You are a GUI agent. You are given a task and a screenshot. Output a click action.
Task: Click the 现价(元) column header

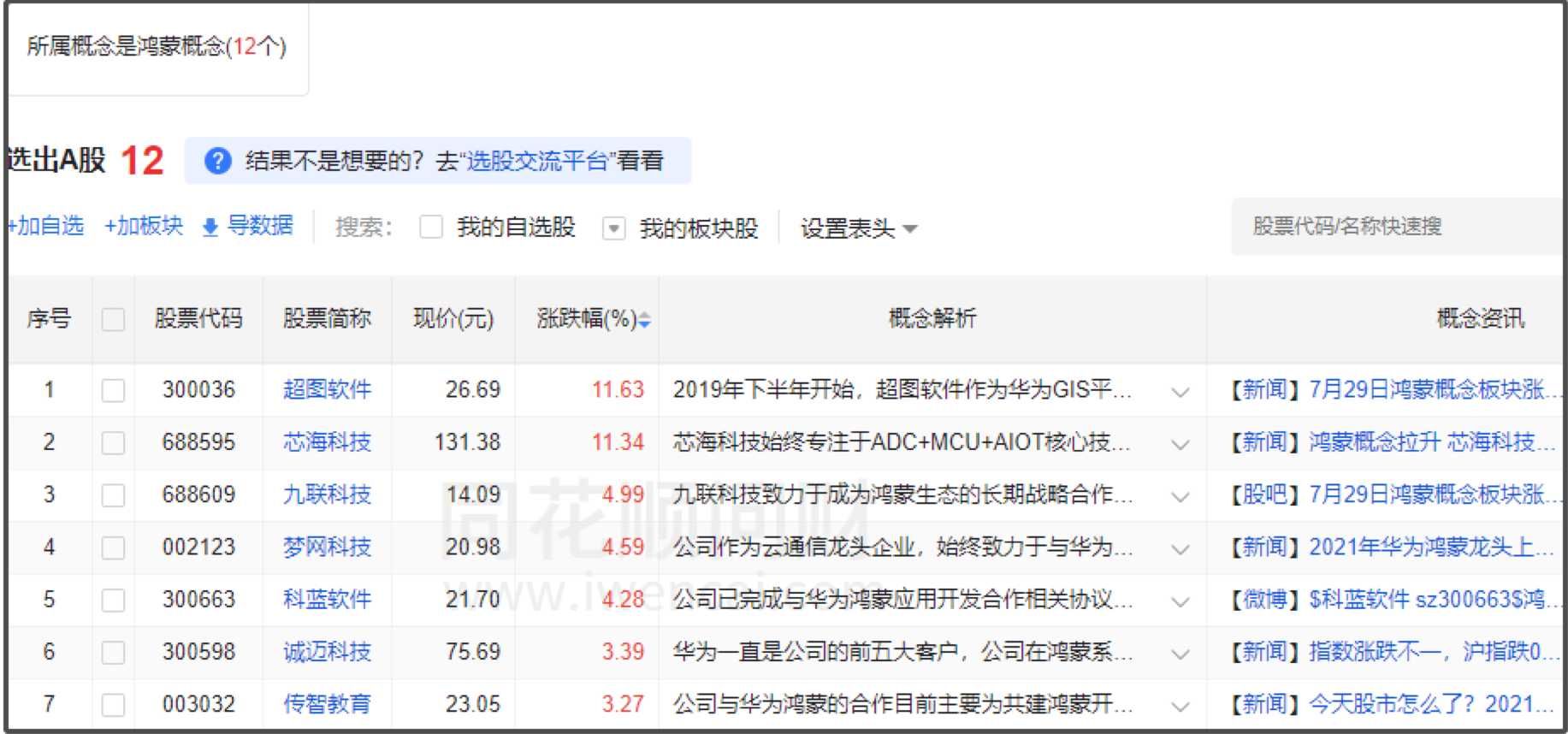(453, 319)
